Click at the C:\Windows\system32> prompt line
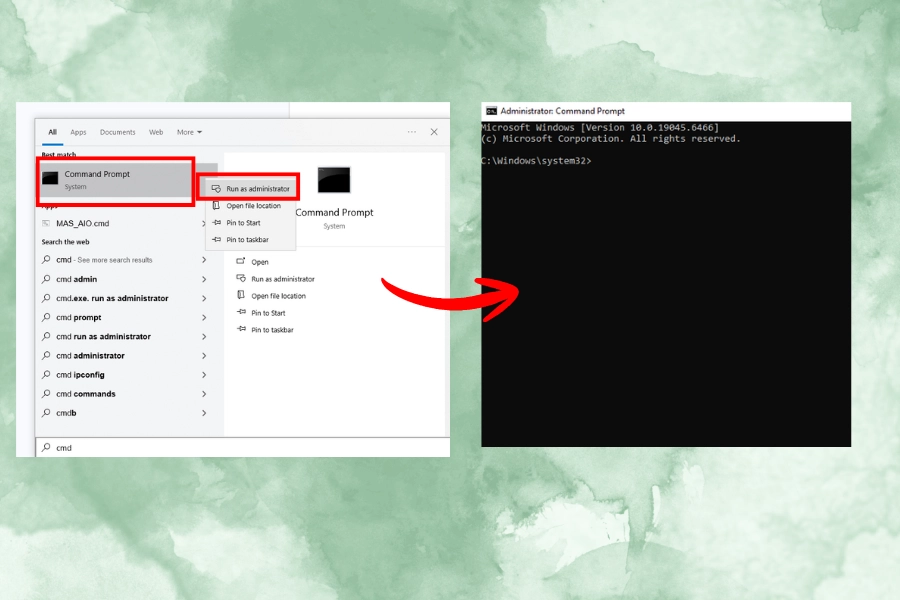Screen dimensions: 900x600 coord(536,161)
